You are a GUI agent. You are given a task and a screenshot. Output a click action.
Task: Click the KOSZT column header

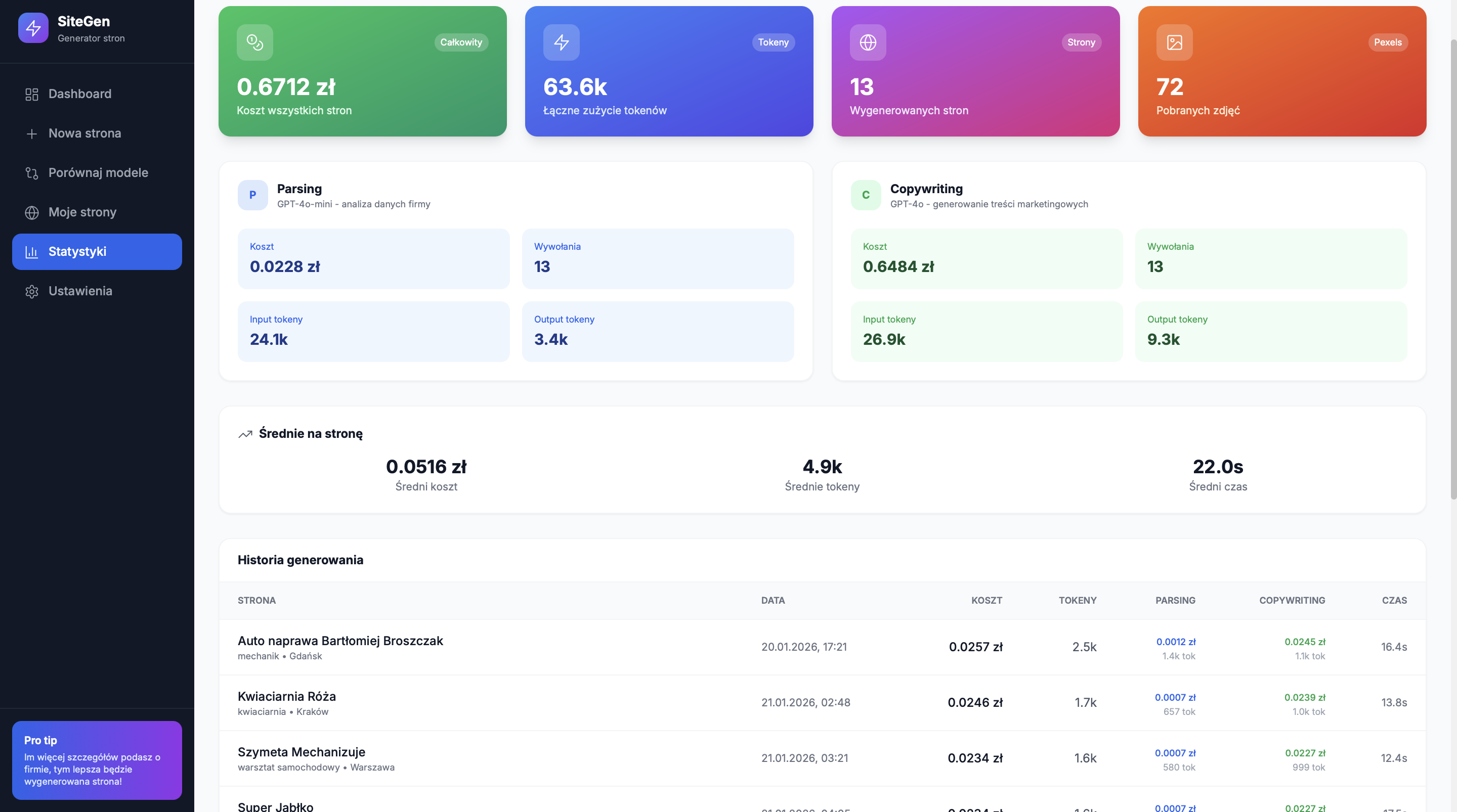click(987, 601)
